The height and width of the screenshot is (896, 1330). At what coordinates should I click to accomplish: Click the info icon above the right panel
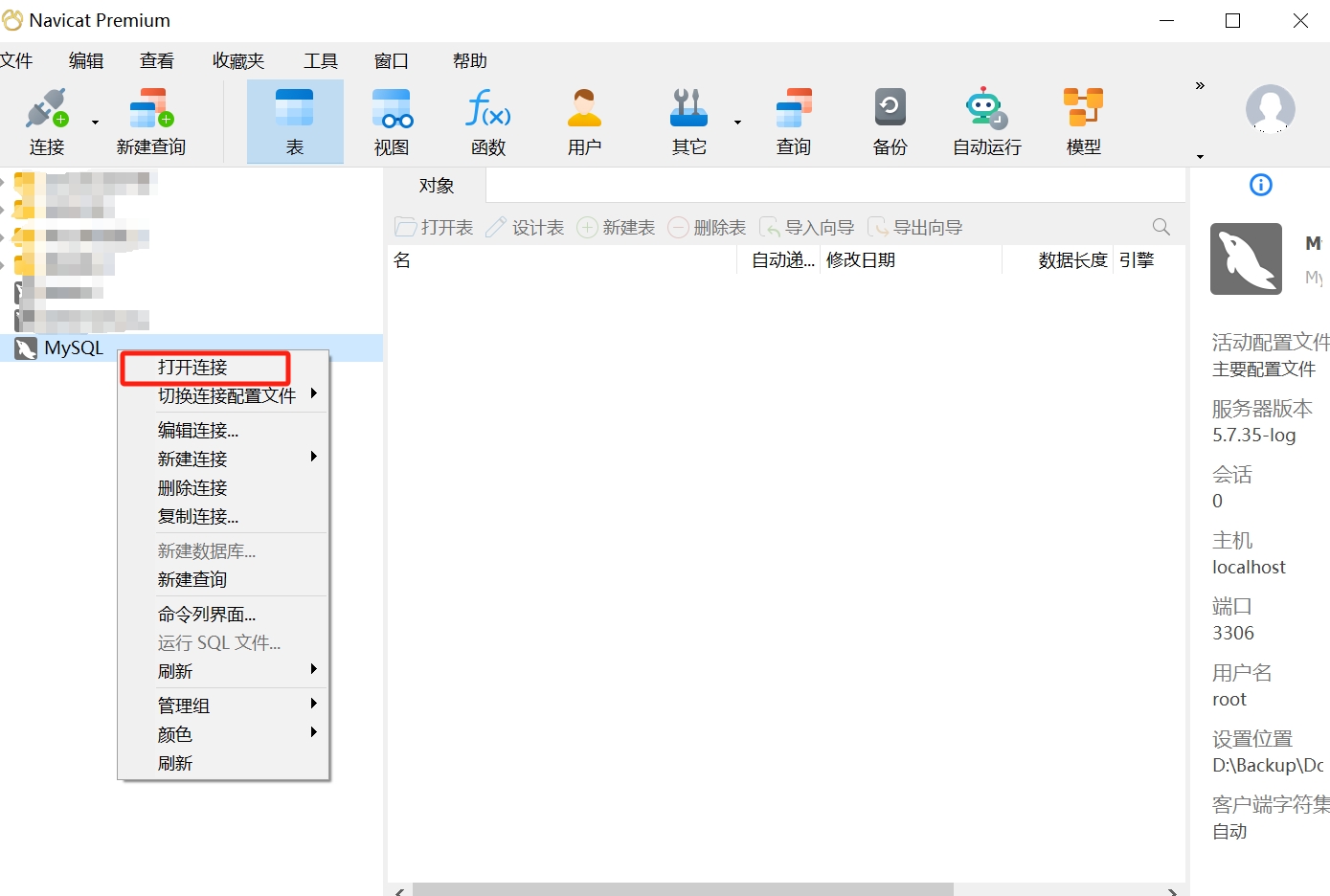[1261, 185]
